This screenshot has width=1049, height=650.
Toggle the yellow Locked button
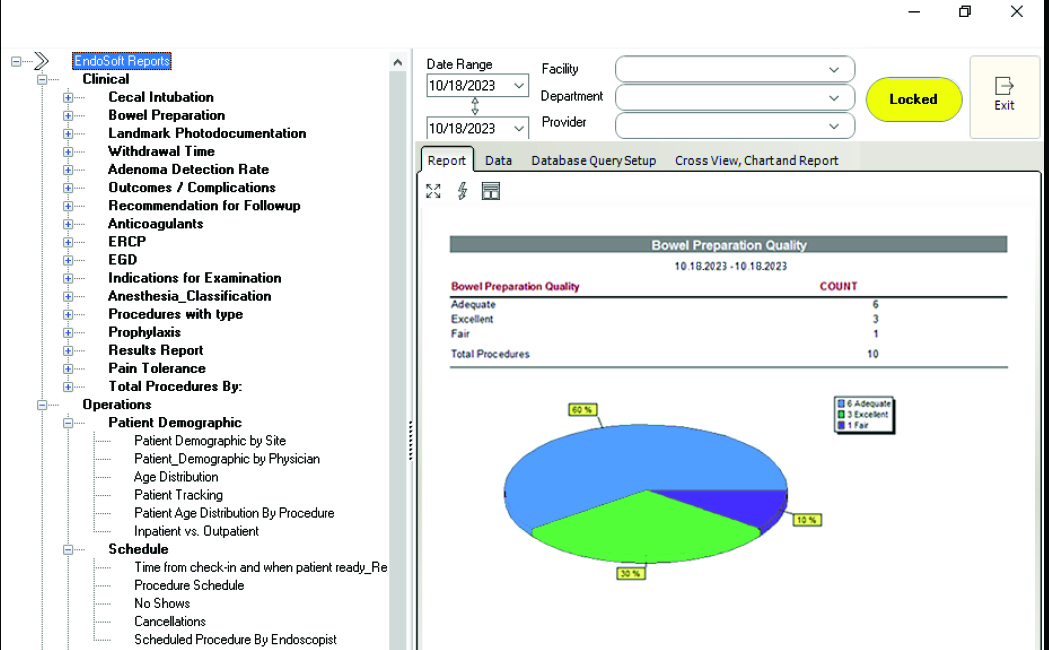[x=913, y=99]
